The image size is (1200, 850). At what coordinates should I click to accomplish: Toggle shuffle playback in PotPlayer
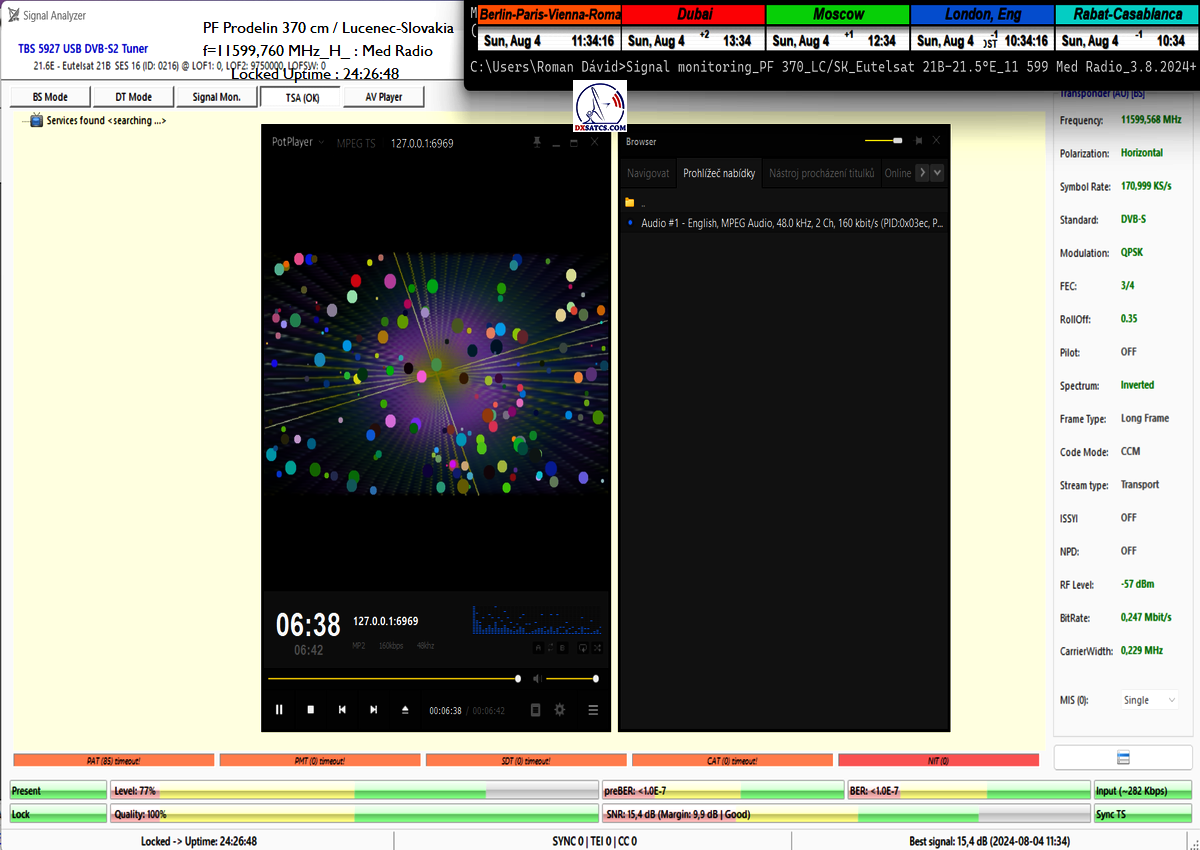click(x=598, y=648)
